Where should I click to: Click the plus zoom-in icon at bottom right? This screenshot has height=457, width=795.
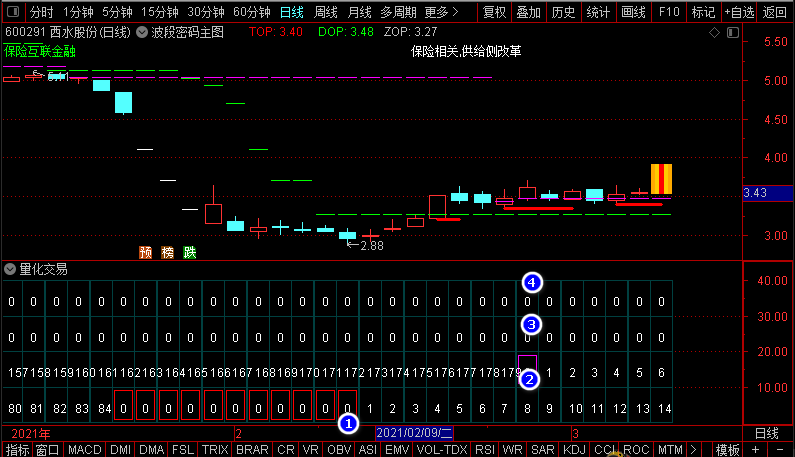755,450
